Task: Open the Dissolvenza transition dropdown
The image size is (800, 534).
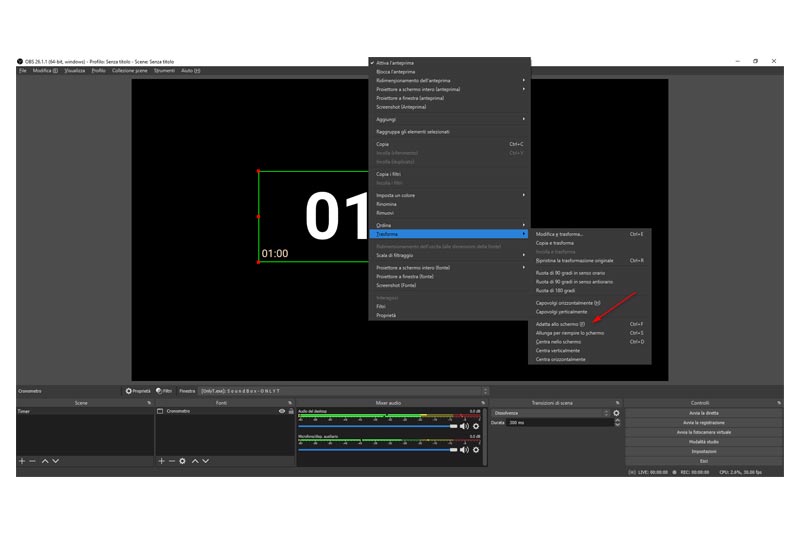Action: coord(551,413)
